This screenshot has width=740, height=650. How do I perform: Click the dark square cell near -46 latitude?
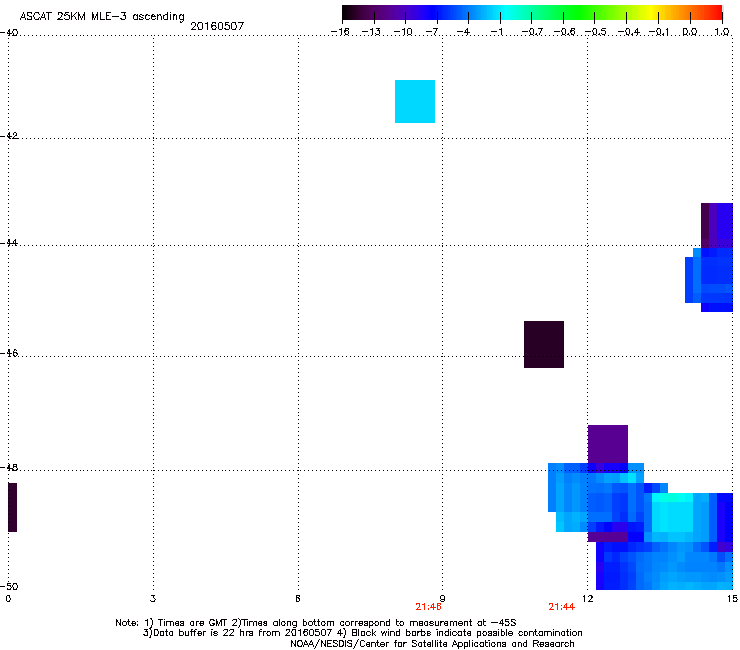(x=544, y=345)
